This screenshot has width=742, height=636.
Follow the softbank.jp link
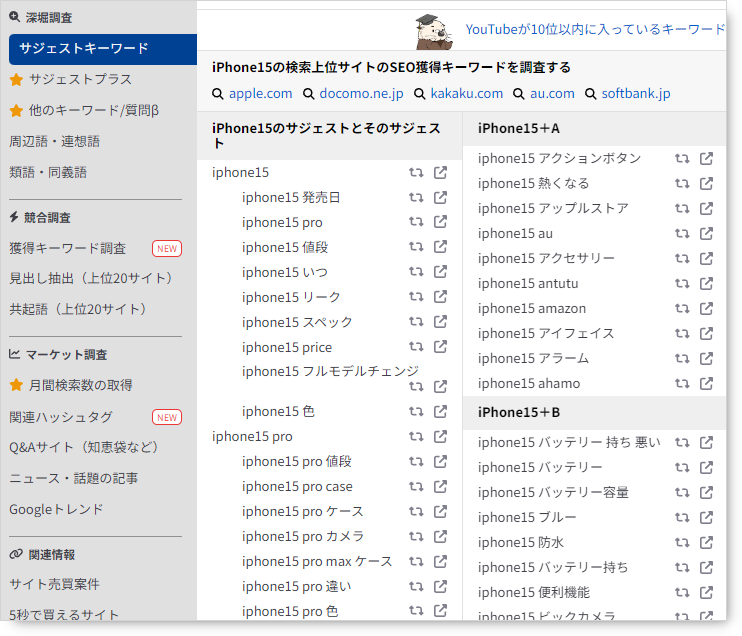[x=636, y=94]
